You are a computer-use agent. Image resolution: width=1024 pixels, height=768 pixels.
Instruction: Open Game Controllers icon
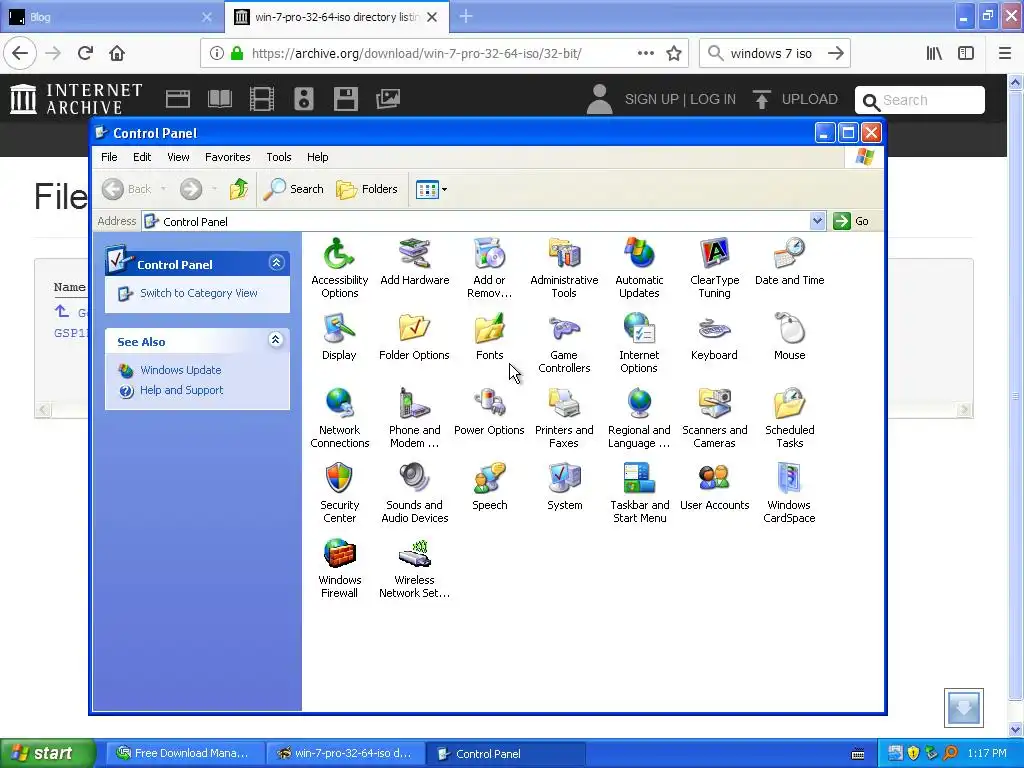point(564,343)
